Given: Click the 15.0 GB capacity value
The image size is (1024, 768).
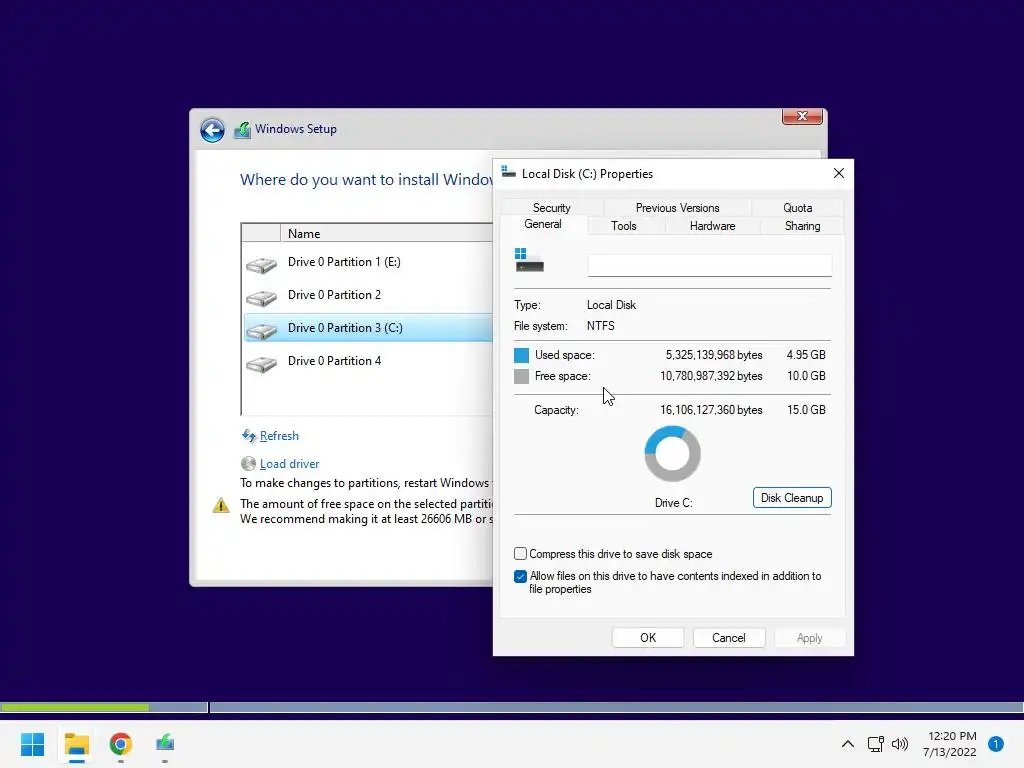Looking at the screenshot, I should [806, 409].
